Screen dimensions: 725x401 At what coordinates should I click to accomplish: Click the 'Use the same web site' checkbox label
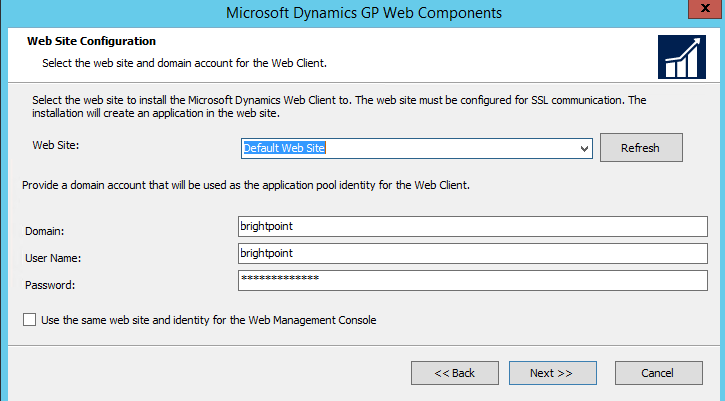[x=208, y=320]
